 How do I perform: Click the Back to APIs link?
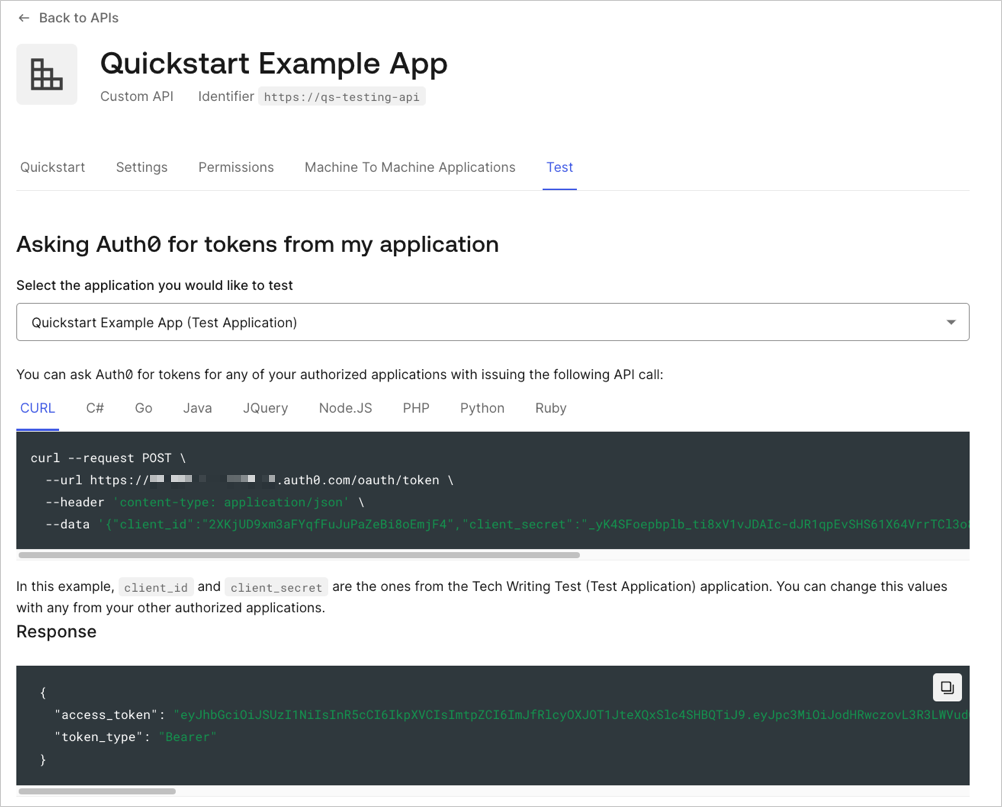[x=79, y=18]
